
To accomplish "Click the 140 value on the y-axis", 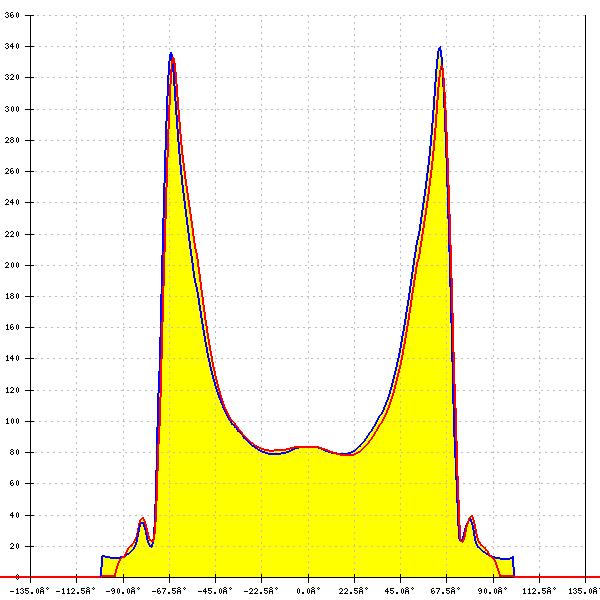I will [12, 359].
